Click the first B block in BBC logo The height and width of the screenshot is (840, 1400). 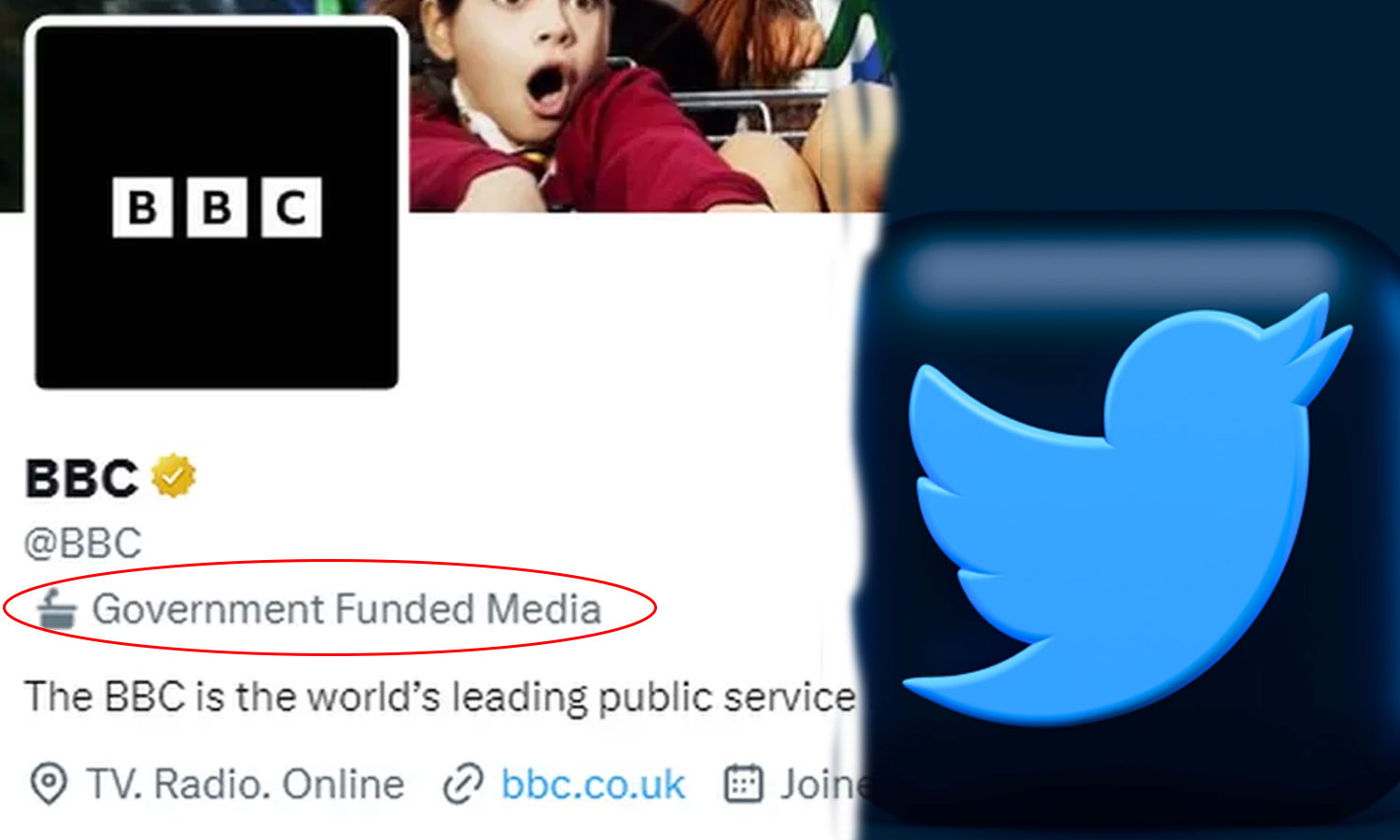pos(142,207)
